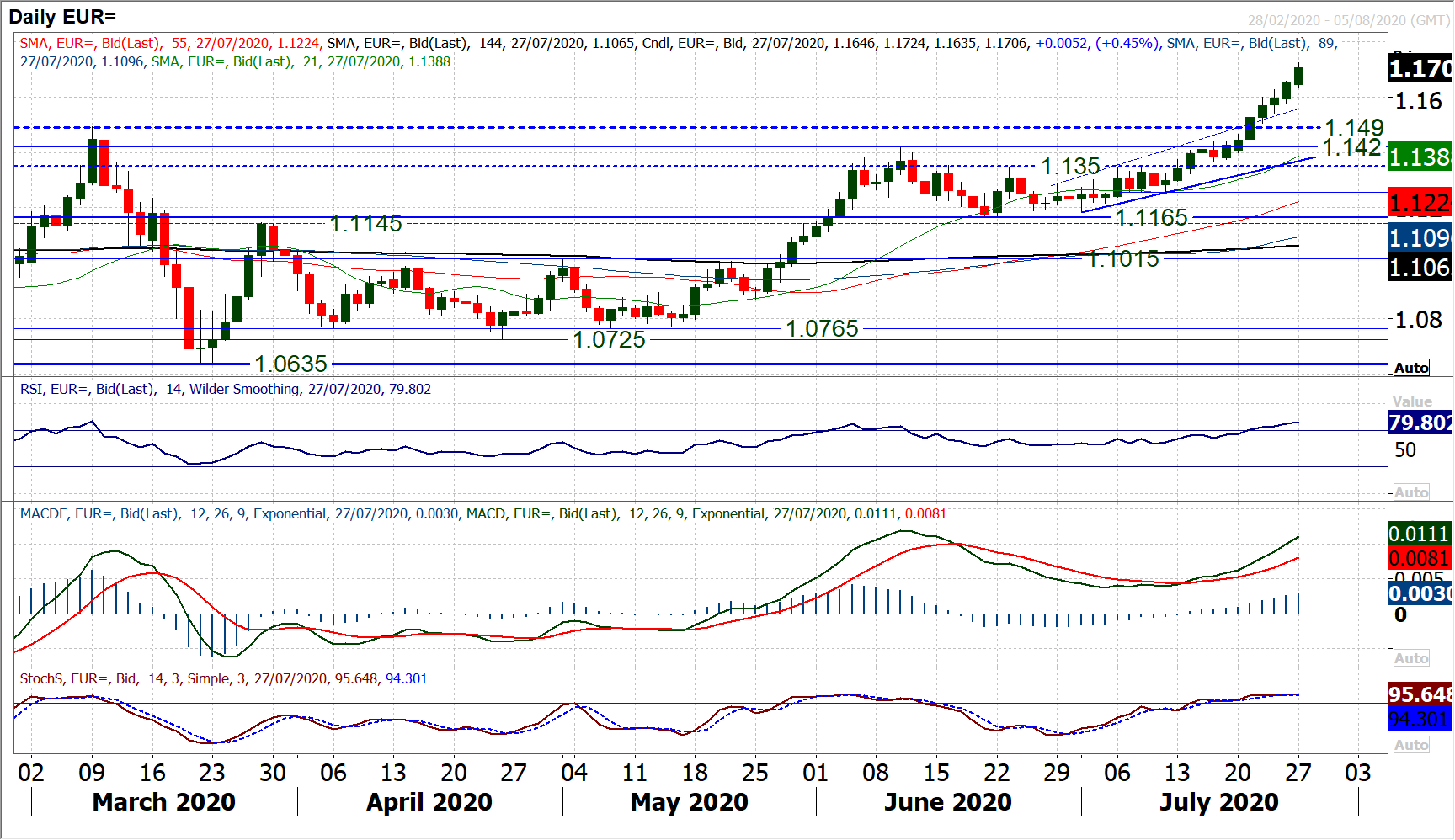Click the red 55 SMA value tag

(1420, 203)
